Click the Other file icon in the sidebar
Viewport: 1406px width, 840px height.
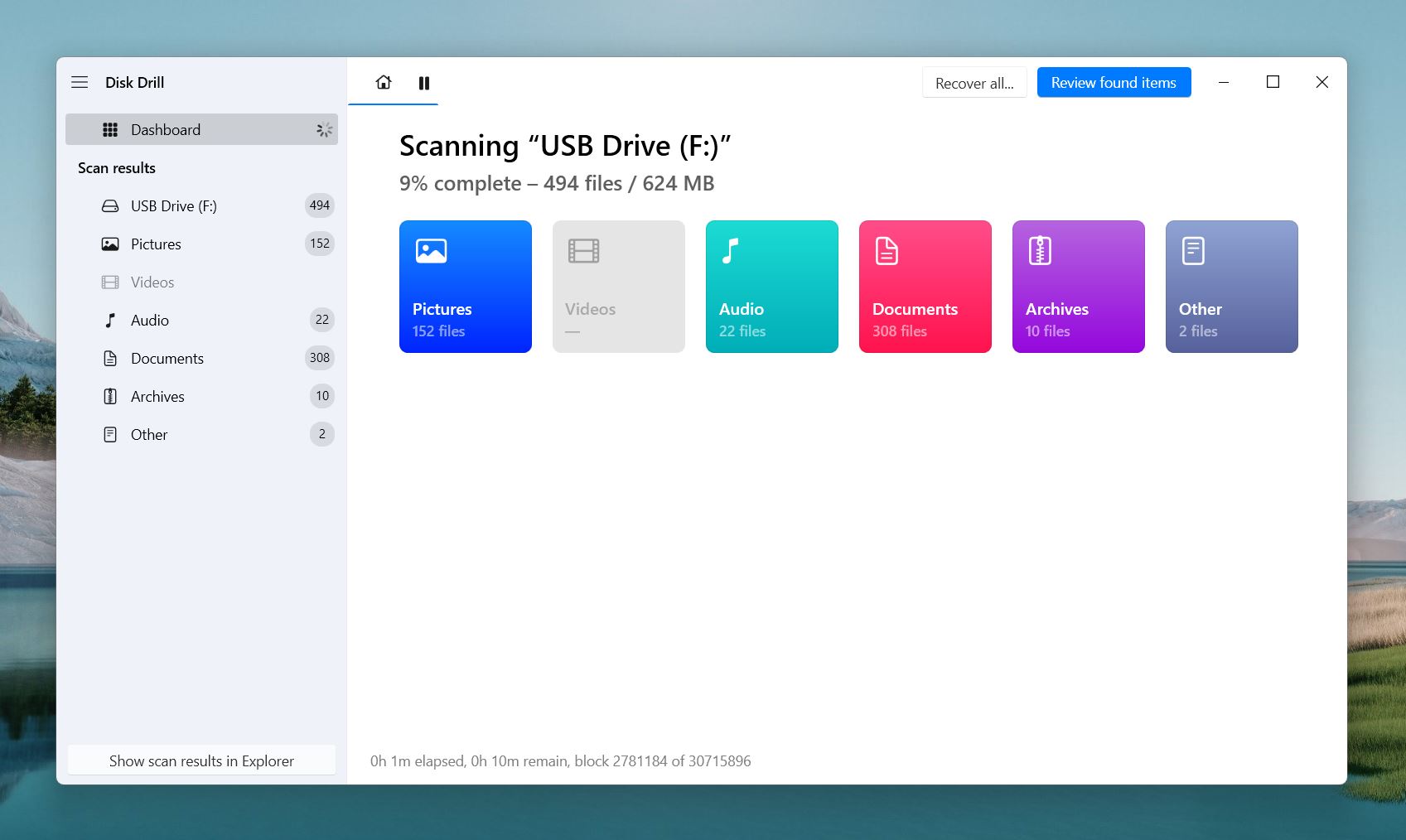[x=110, y=434]
